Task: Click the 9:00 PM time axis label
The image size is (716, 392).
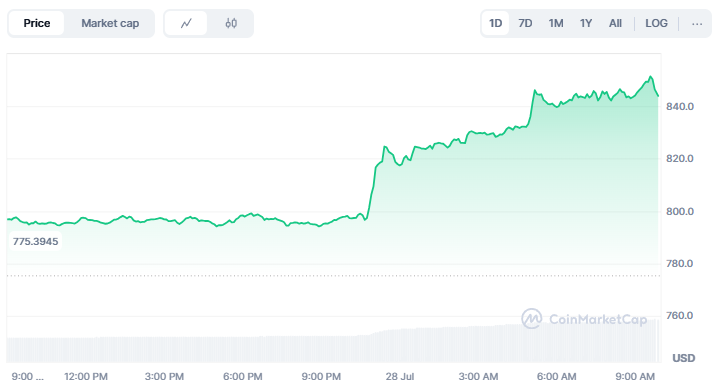Action: coord(321,377)
